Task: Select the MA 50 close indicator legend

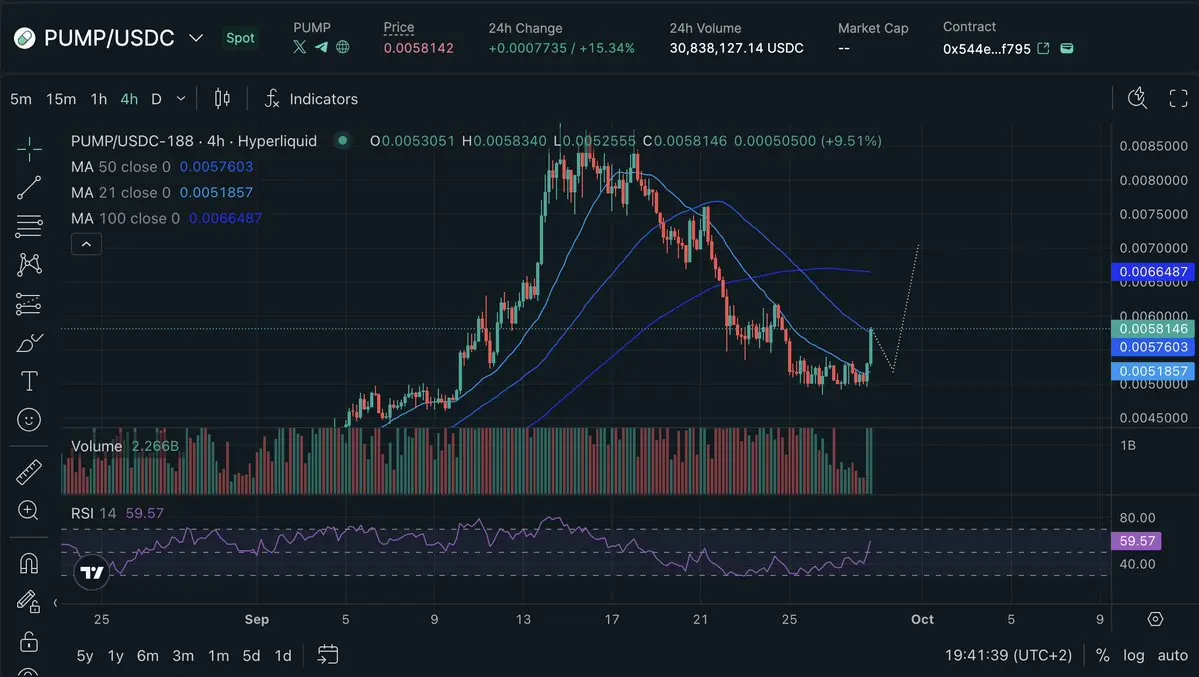Action: (162, 167)
